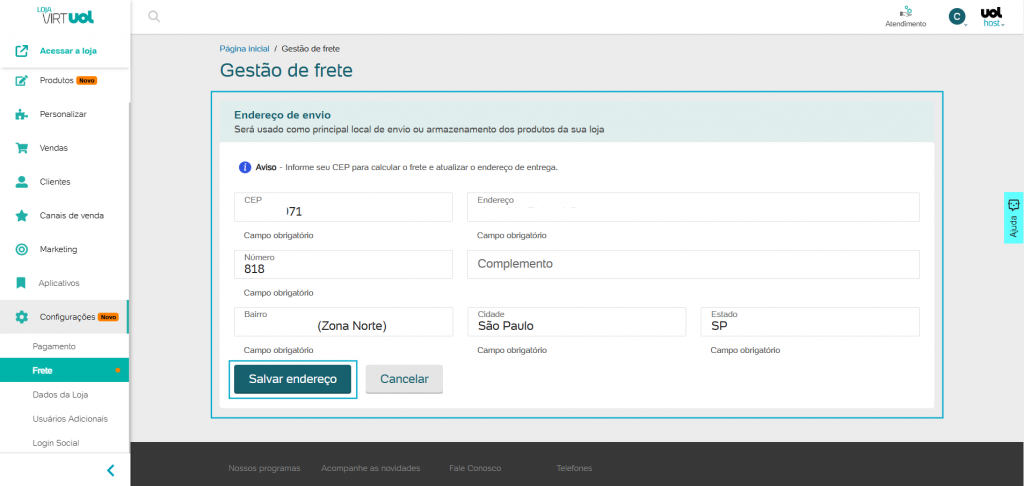Open Pagamento settings submenu item

click(54, 346)
